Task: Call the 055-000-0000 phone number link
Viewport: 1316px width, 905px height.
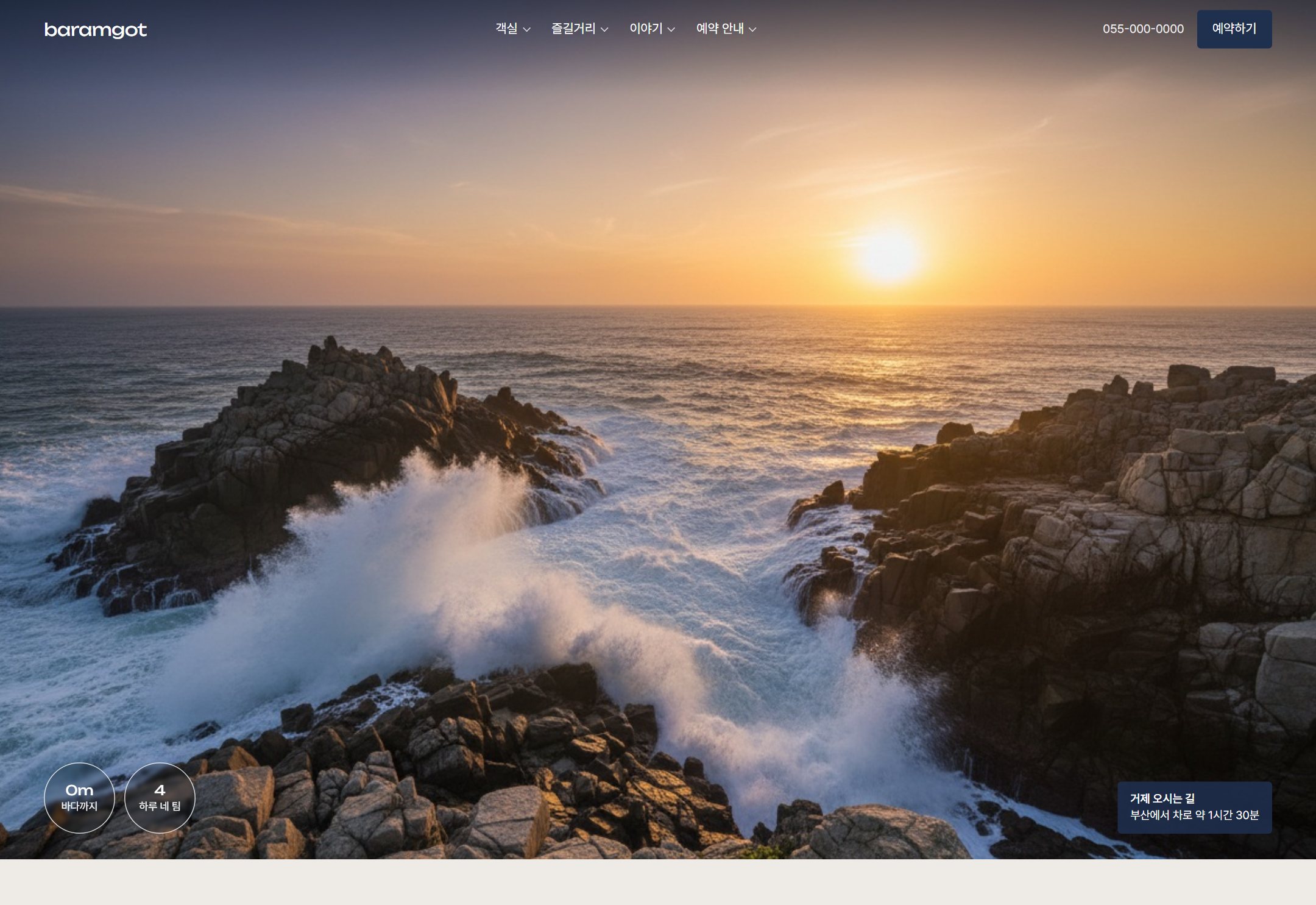Action: coord(1143,29)
